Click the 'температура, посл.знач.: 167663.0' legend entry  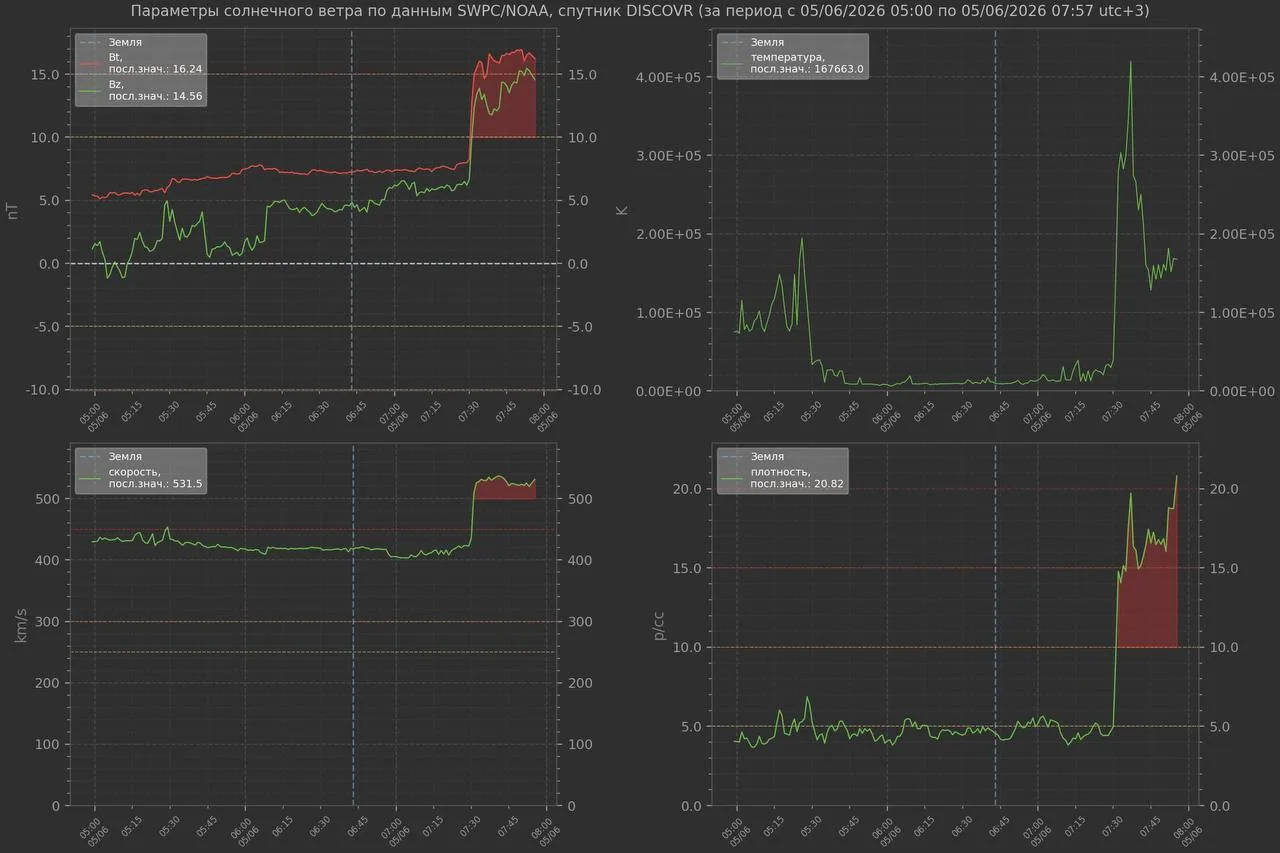[807, 63]
